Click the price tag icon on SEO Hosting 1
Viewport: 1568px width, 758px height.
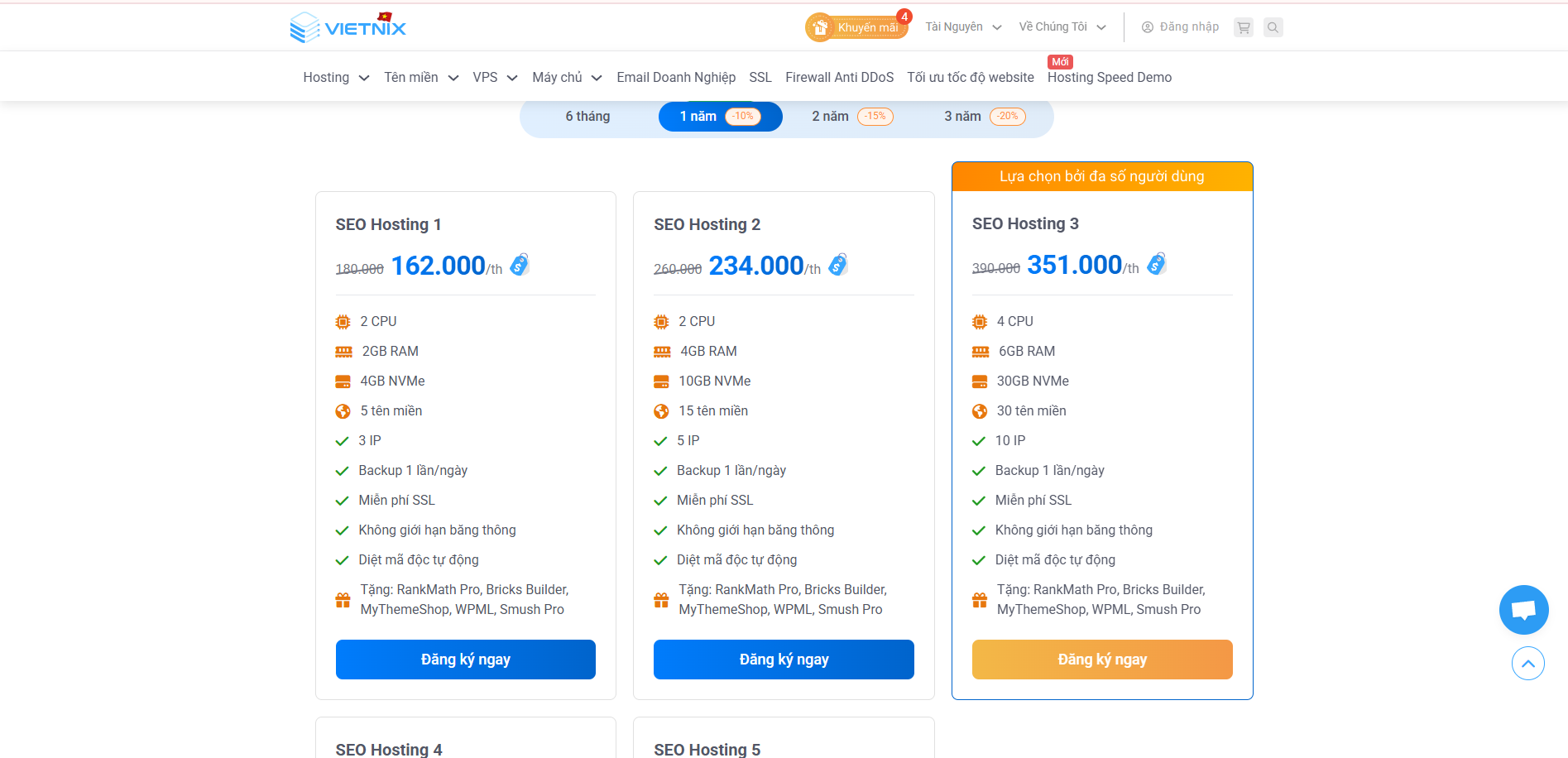520,265
